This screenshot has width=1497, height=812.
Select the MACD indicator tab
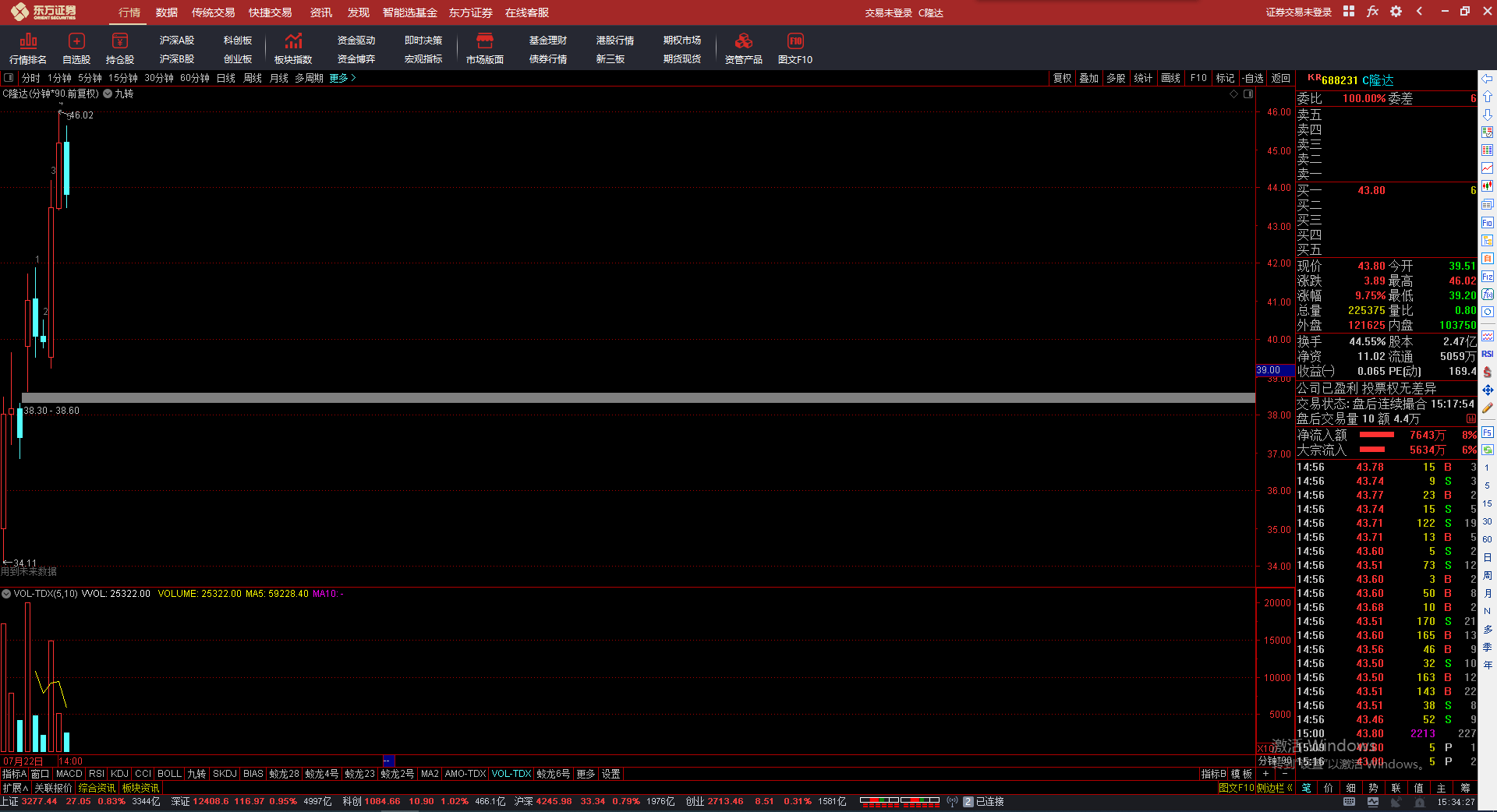[x=69, y=774]
